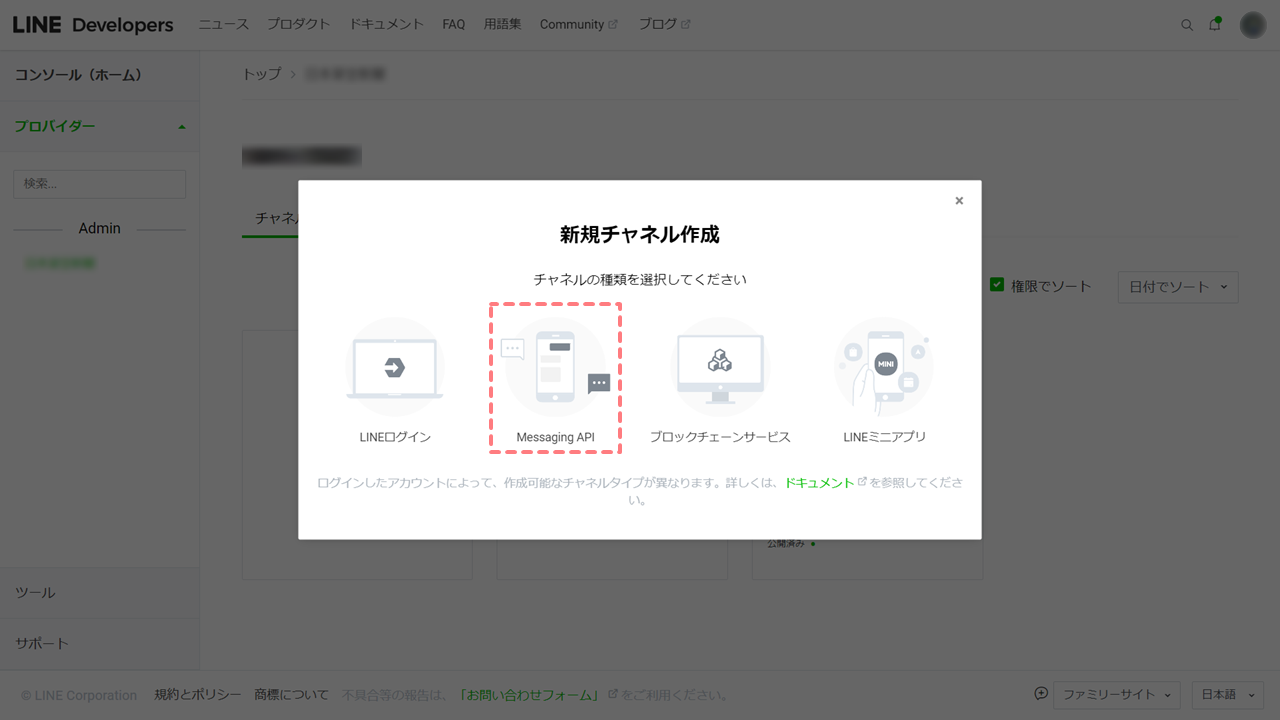Viewport: 1280px width, 720px height.
Task: Click the LINEログイン label text
Action: click(395, 437)
